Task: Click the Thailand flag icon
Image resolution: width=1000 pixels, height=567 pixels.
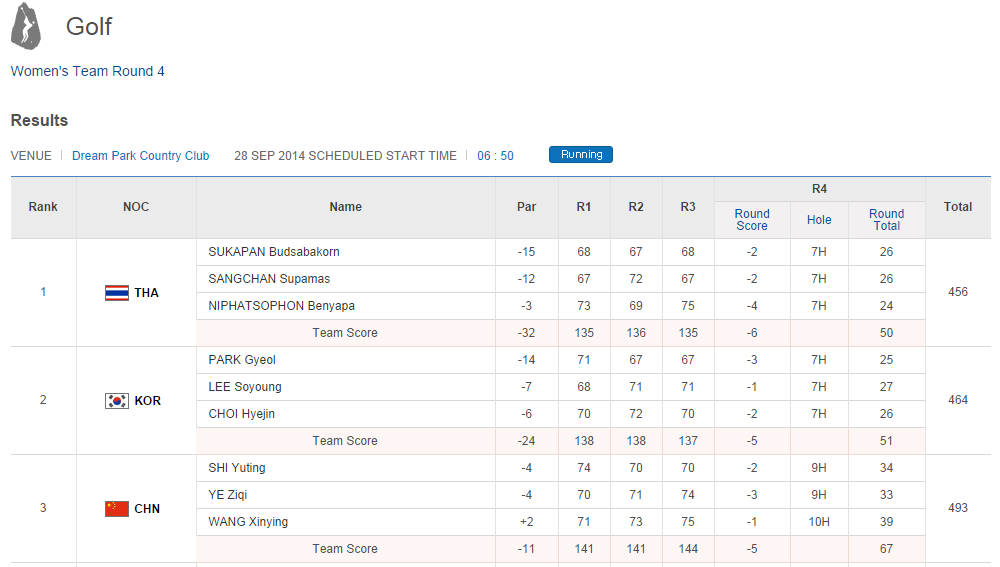Action: pyautogui.click(x=116, y=293)
